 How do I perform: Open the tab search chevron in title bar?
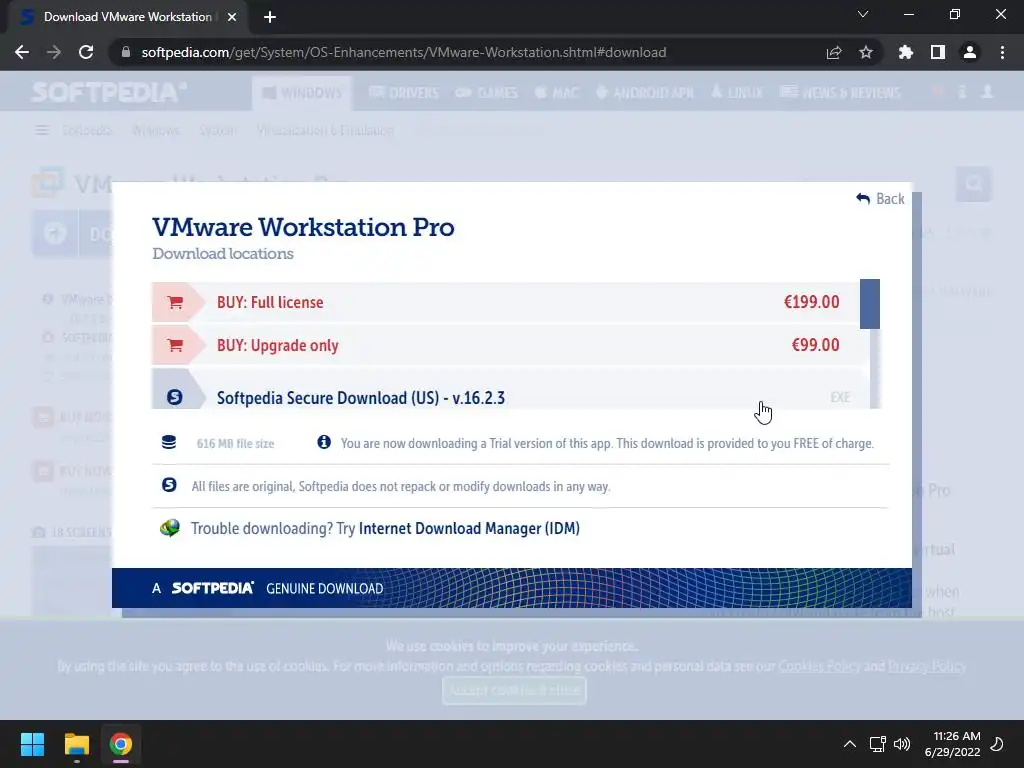pos(863,14)
